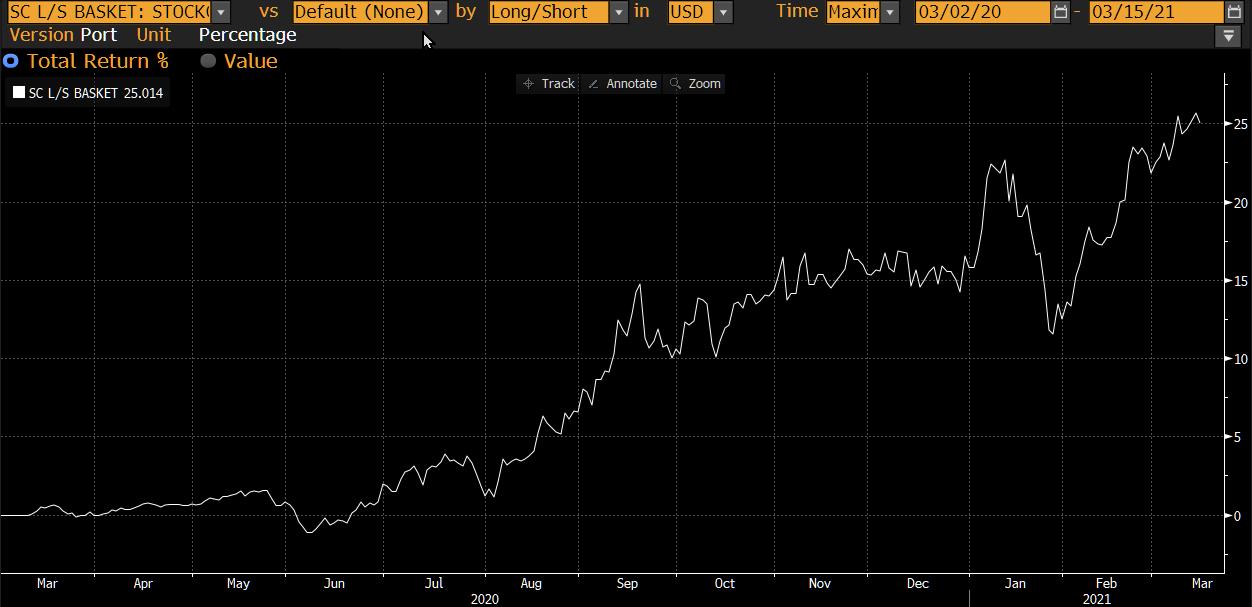Expand the Default (None) benchmark dropdown
This screenshot has height=607, width=1252.
tap(438, 12)
